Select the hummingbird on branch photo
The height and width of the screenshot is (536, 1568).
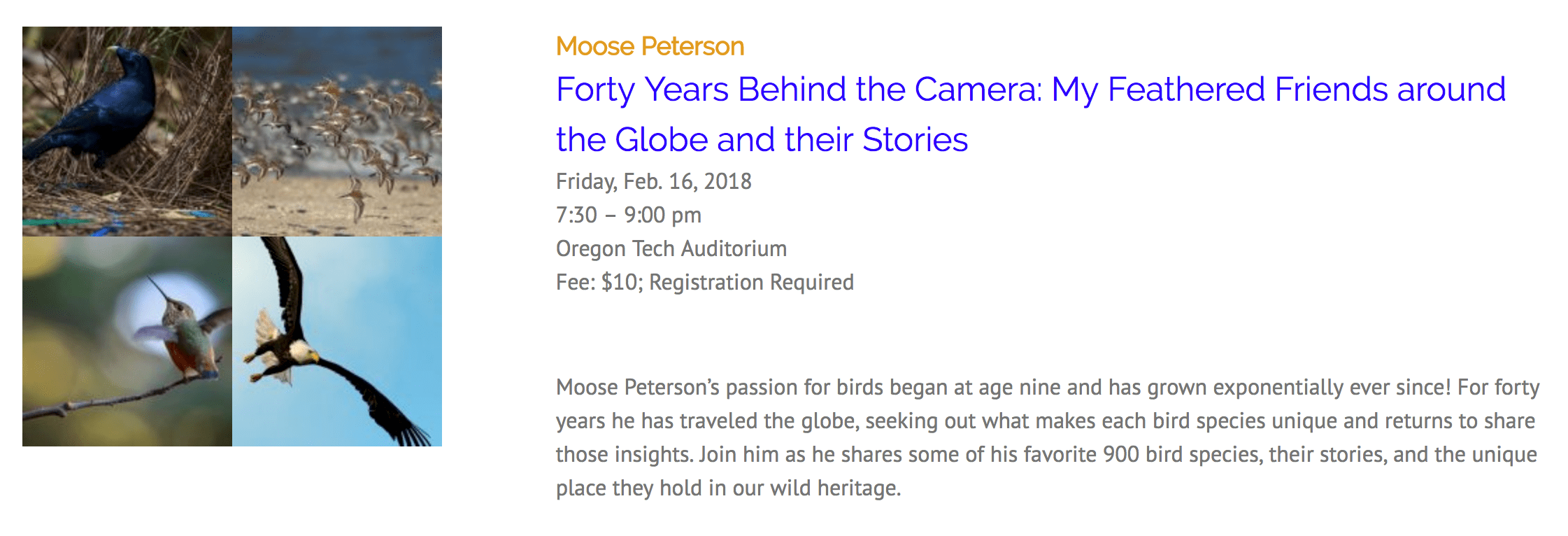tap(127, 341)
